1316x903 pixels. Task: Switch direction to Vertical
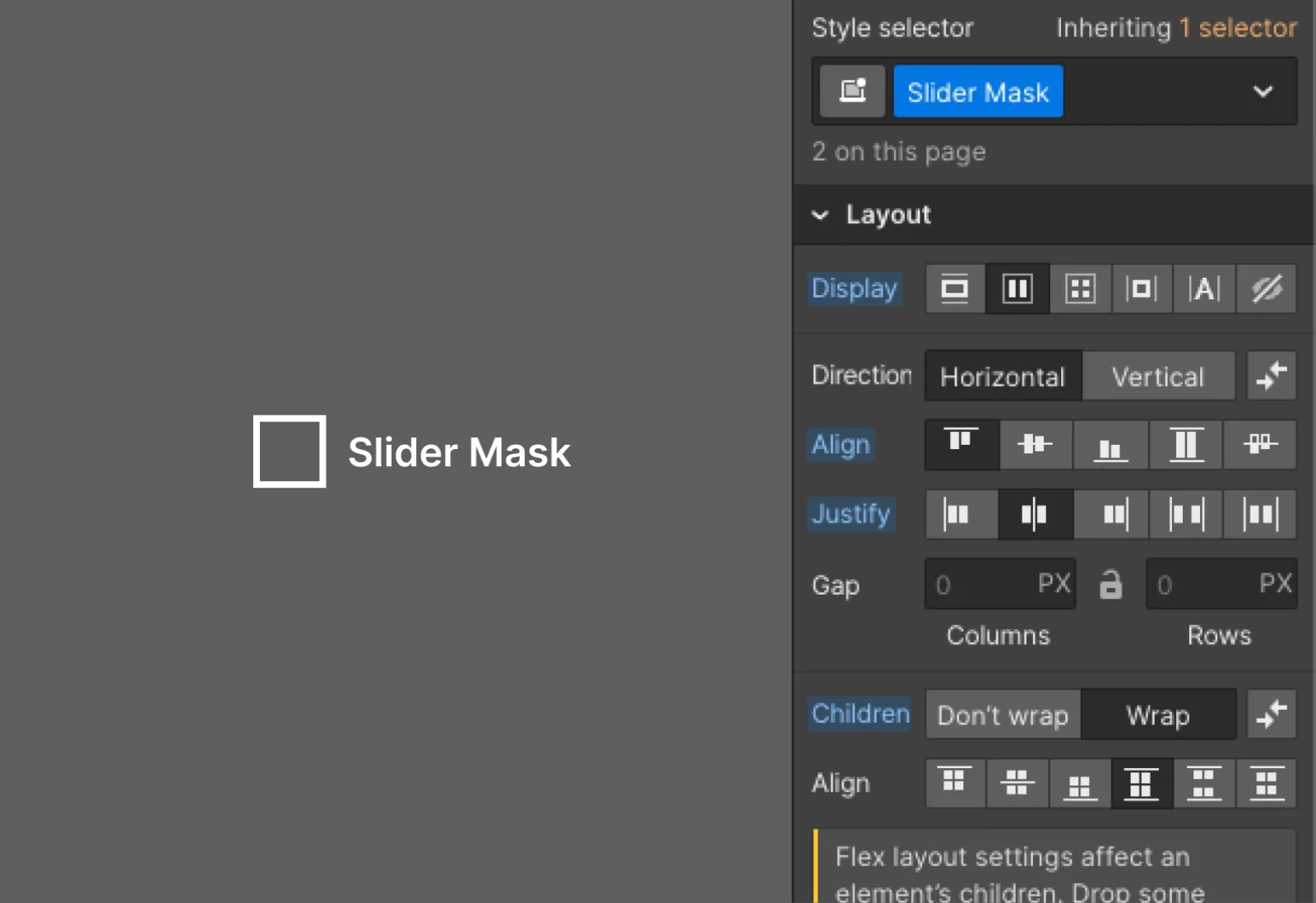[x=1159, y=376]
